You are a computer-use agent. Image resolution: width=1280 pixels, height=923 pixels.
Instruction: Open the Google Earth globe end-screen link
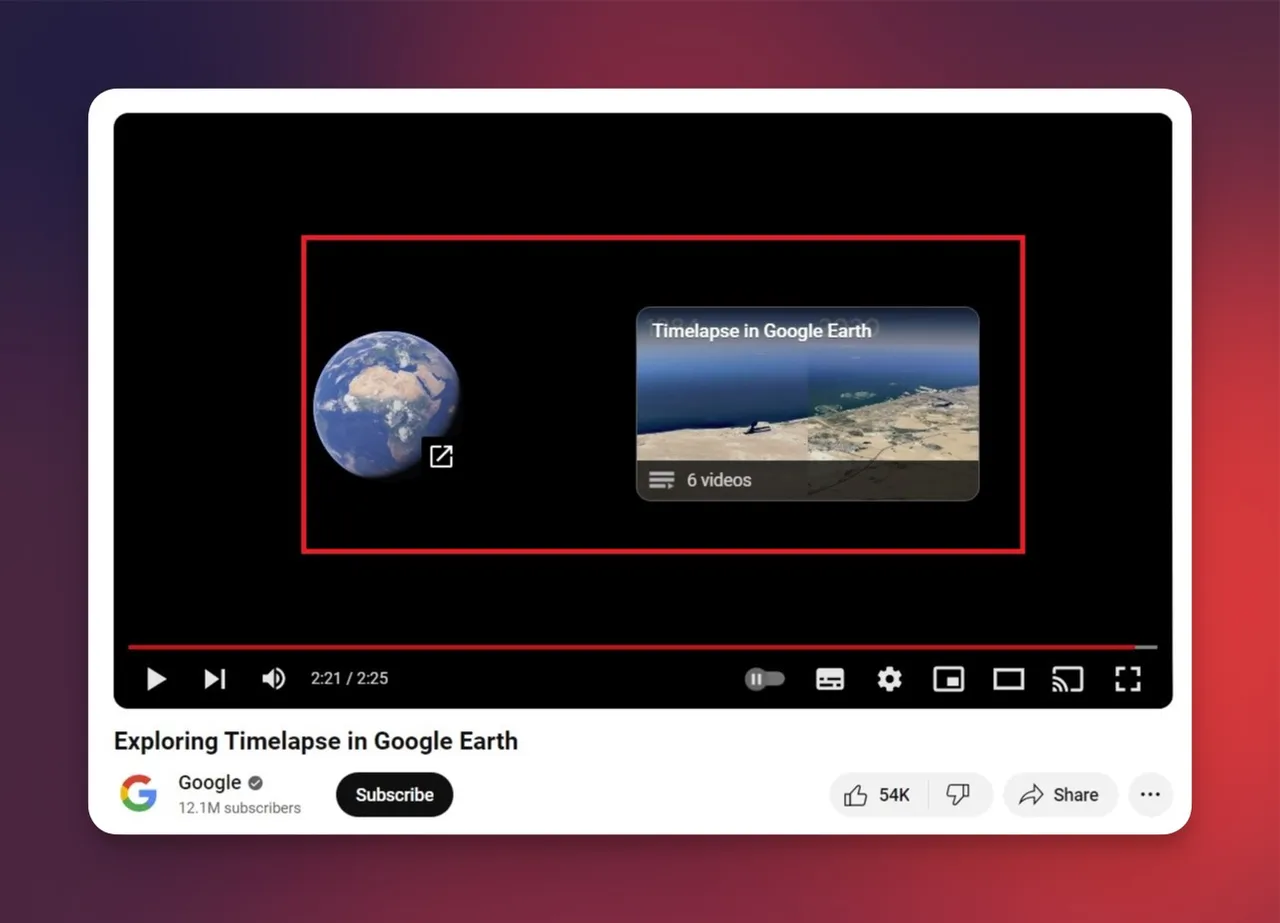(x=386, y=404)
